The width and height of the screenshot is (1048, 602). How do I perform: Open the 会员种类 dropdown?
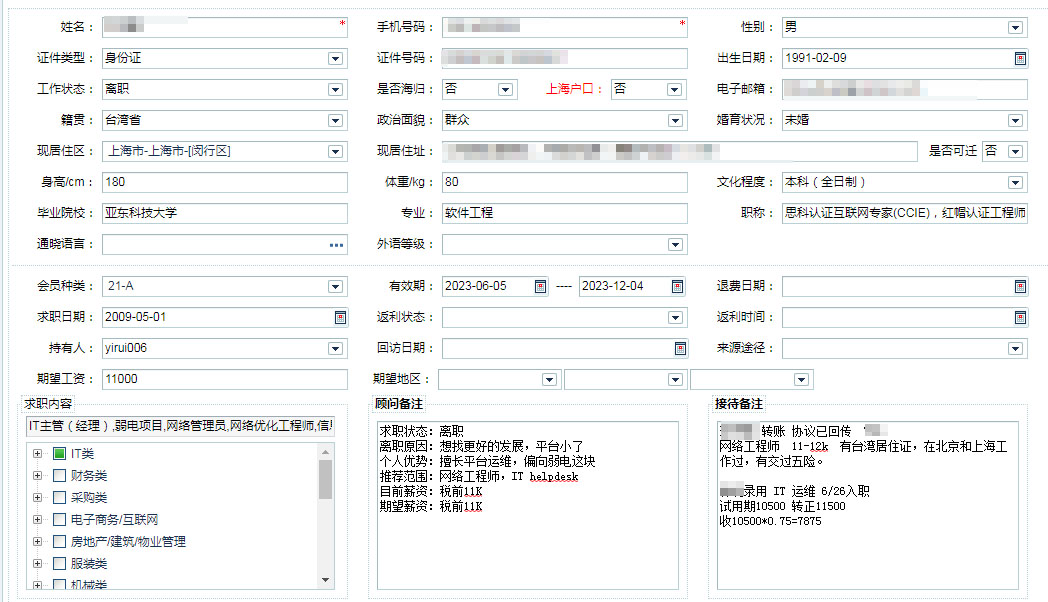pyautogui.click(x=336, y=287)
